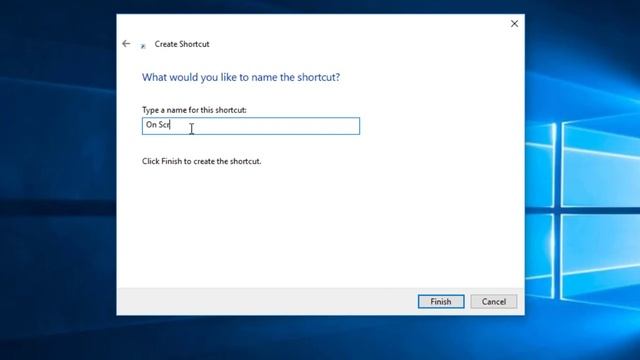Viewport: 640px width, 360px height.
Task: Click the small shortcut icon near title
Action: pos(143,46)
